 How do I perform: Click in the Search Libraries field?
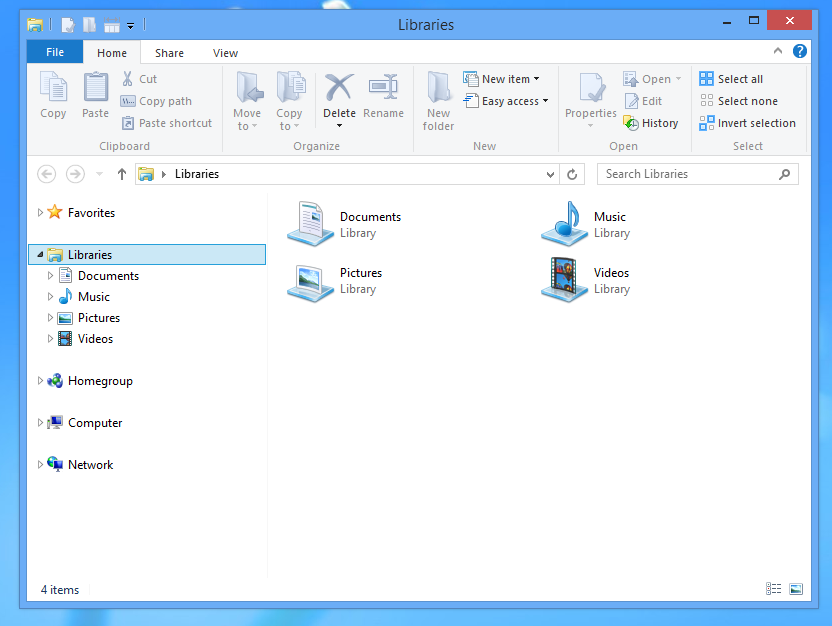coord(698,174)
